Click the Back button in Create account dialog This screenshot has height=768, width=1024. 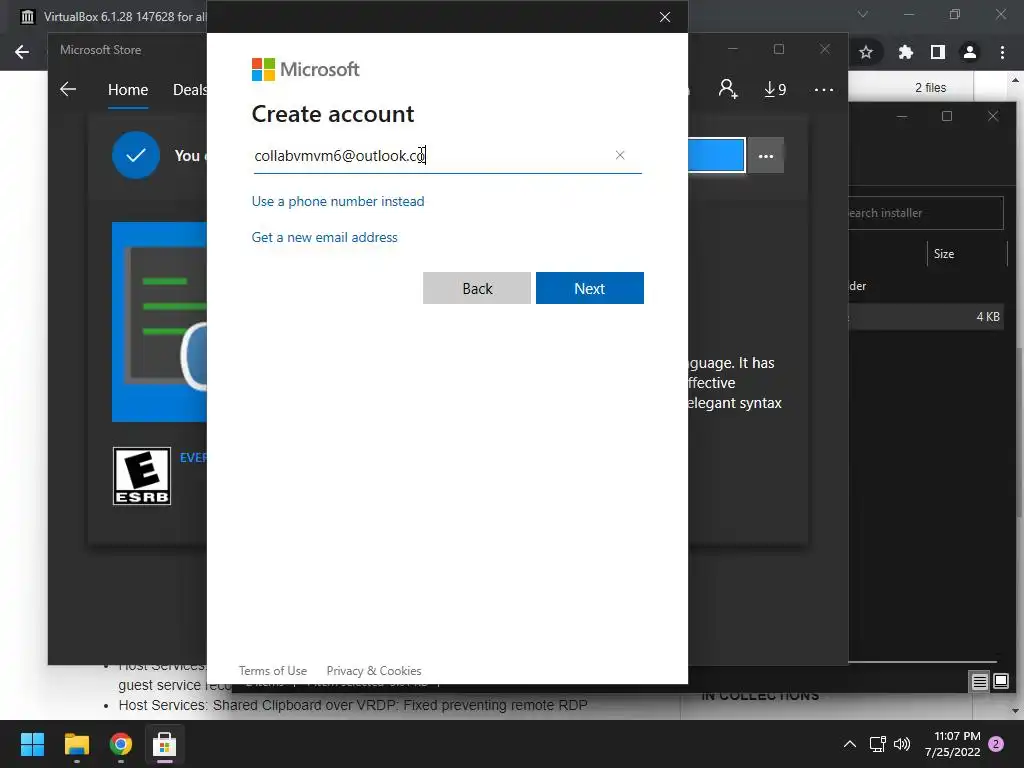click(x=477, y=288)
